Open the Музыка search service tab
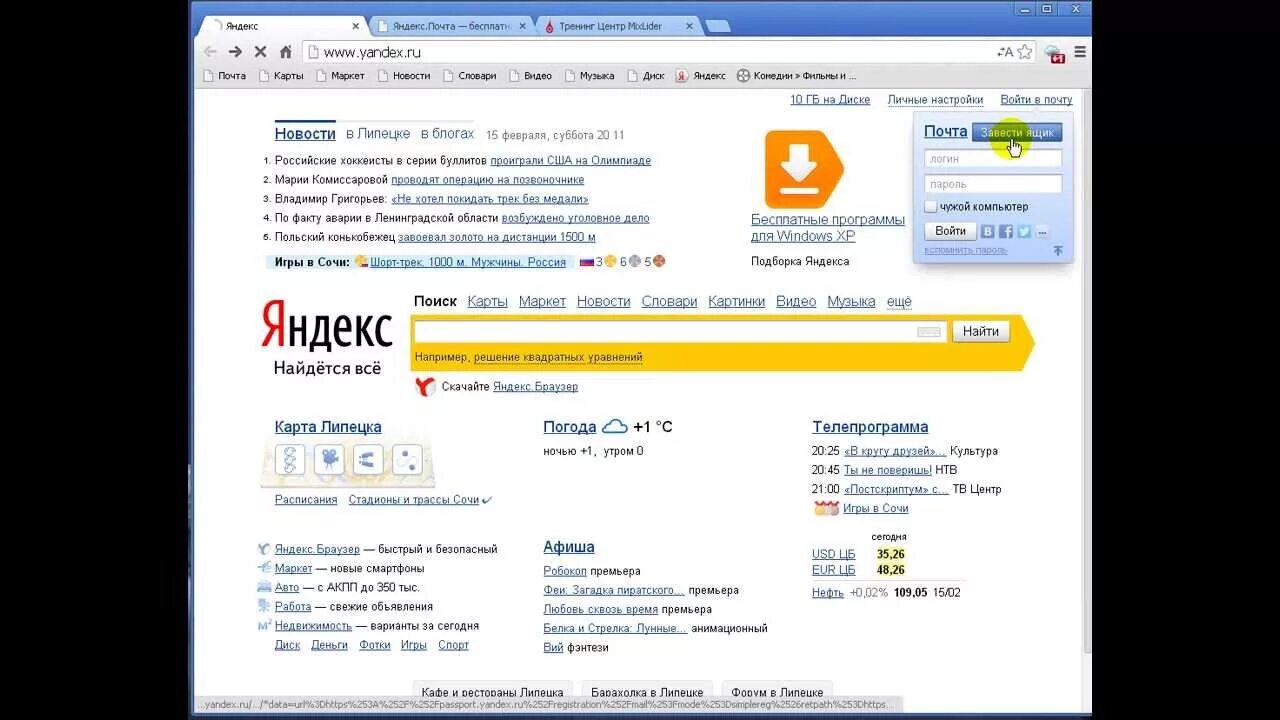Viewport: 1280px width, 720px height. [x=851, y=301]
